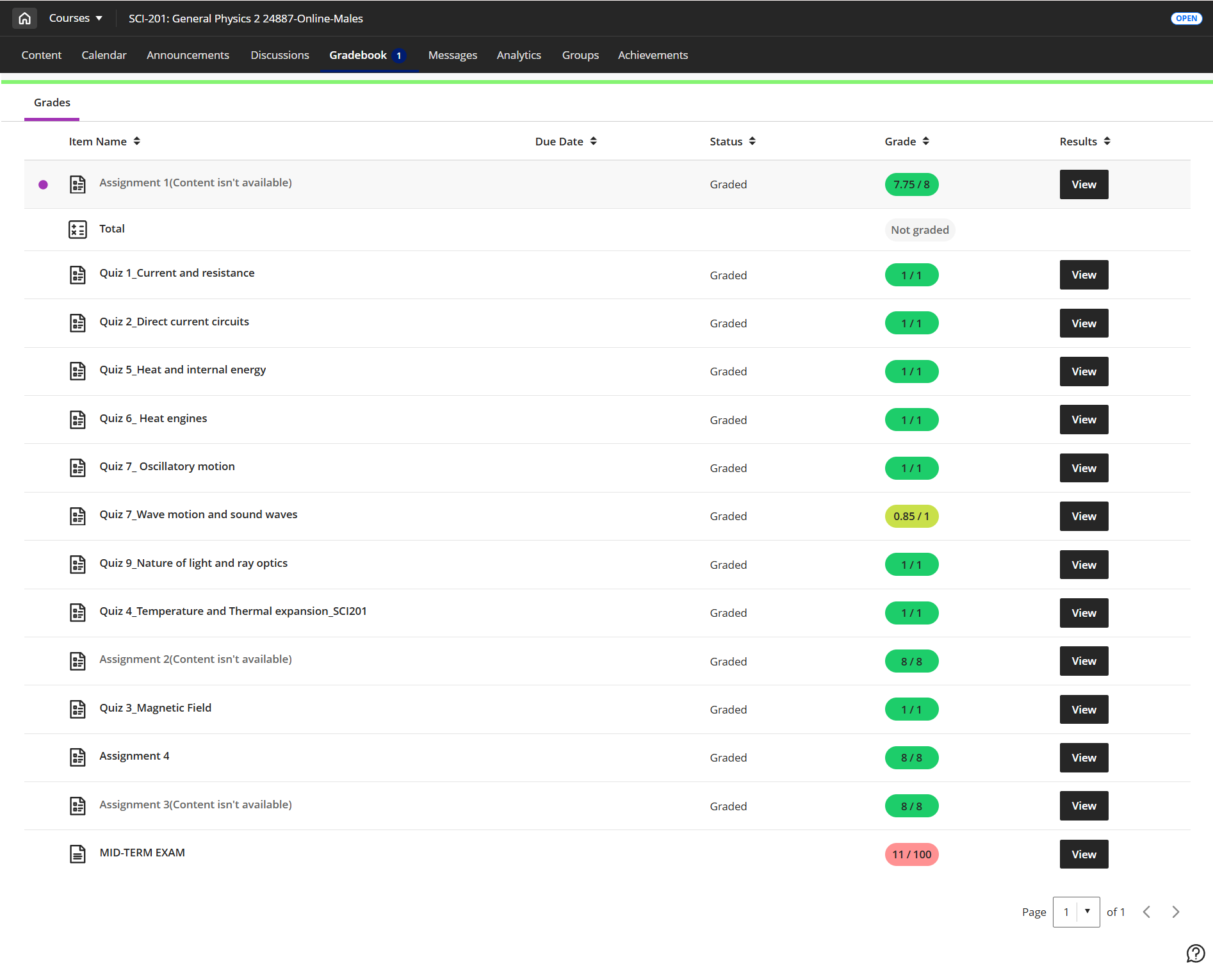Click the Quiz 7 Wave motion icon
Viewport: 1213px width, 980px height.
(x=77, y=516)
